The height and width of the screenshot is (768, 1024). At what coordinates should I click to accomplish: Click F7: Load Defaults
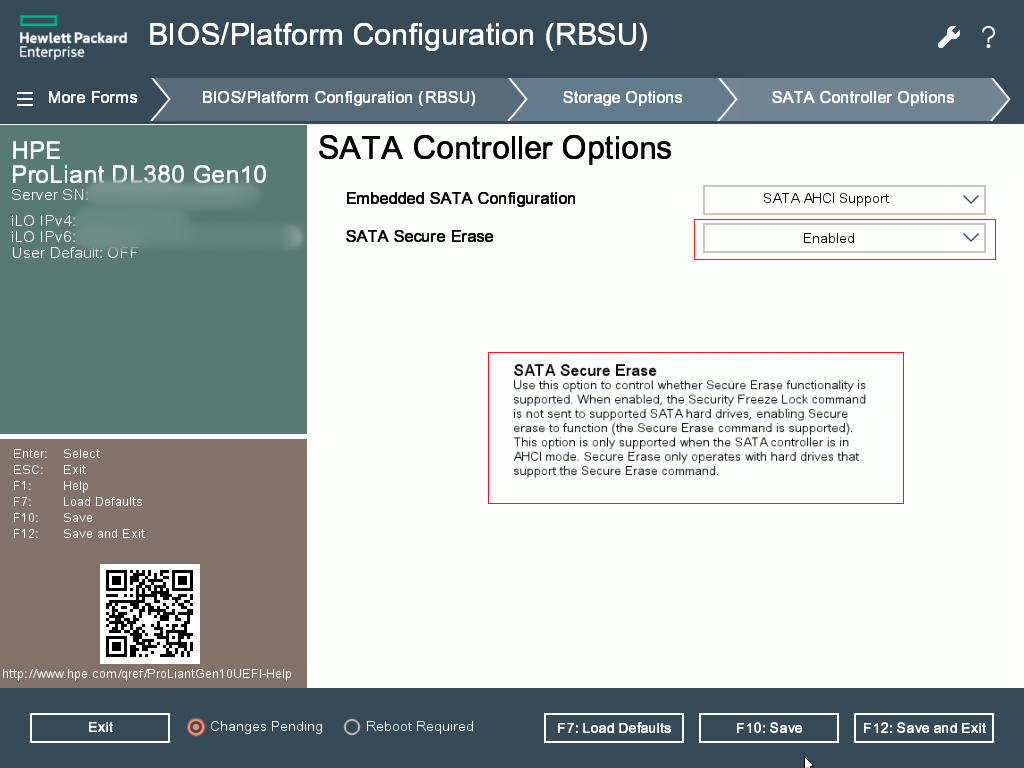[x=613, y=727]
